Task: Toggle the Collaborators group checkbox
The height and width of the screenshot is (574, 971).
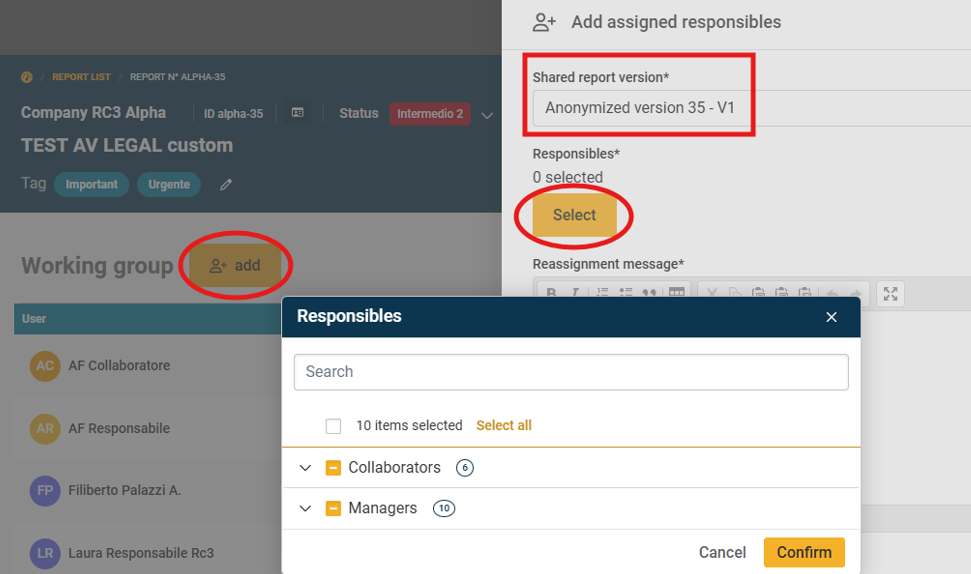Action: [x=334, y=468]
